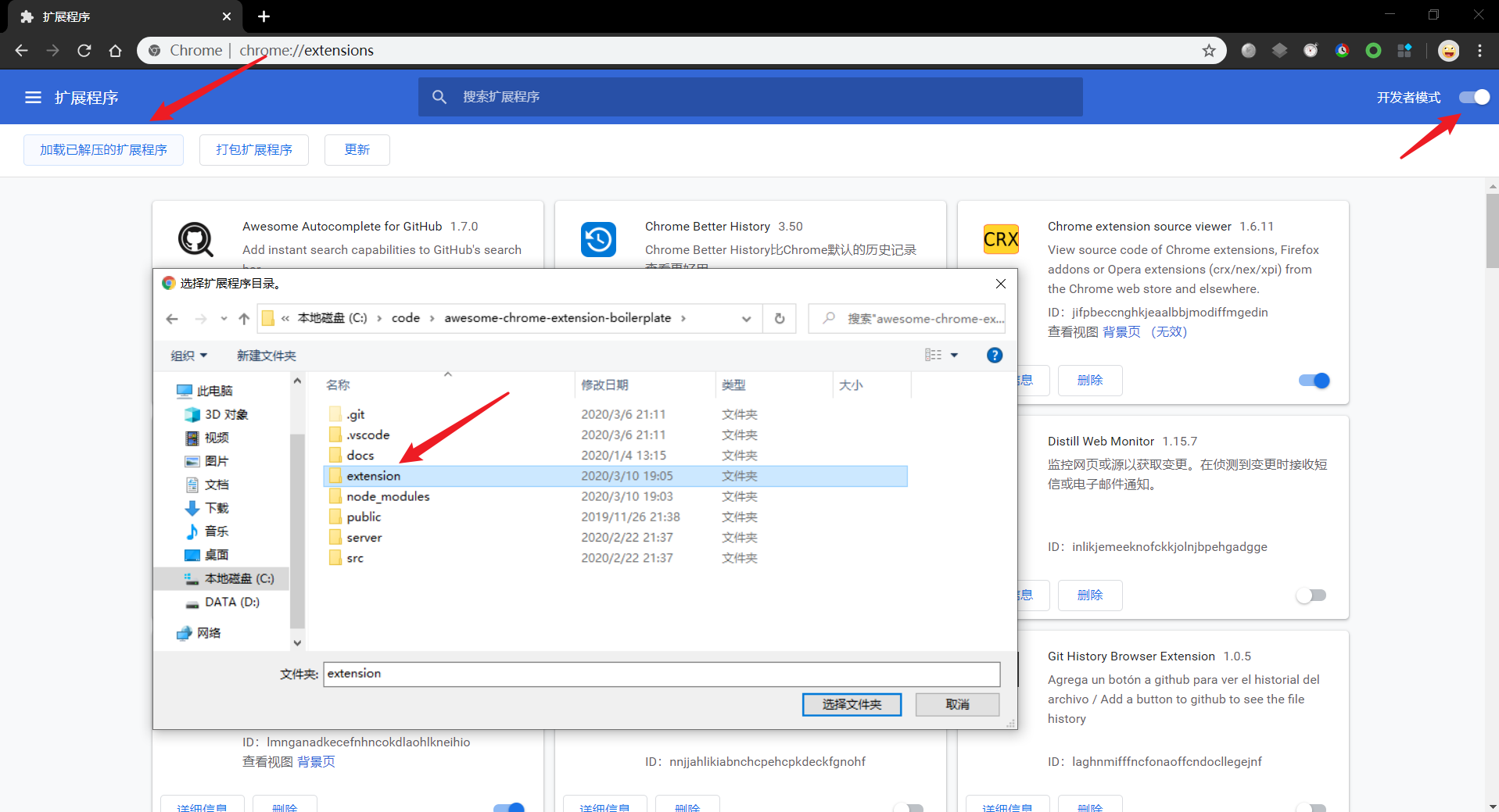Click the 更新 button
This screenshot has width=1499, height=812.
357,150
